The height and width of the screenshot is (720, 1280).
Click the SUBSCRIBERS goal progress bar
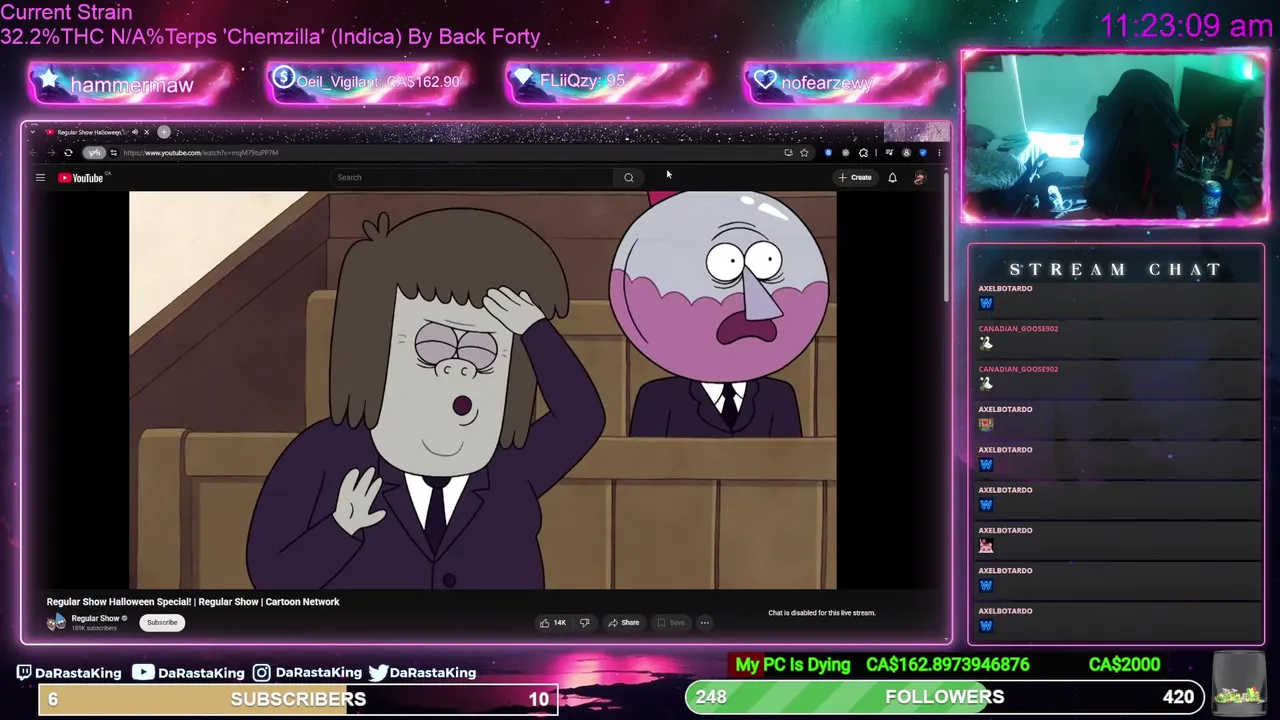click(298, 699)
